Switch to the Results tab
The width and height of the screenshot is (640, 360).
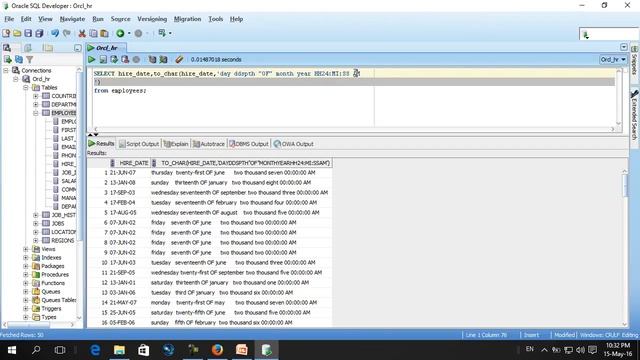click(101, 144)
